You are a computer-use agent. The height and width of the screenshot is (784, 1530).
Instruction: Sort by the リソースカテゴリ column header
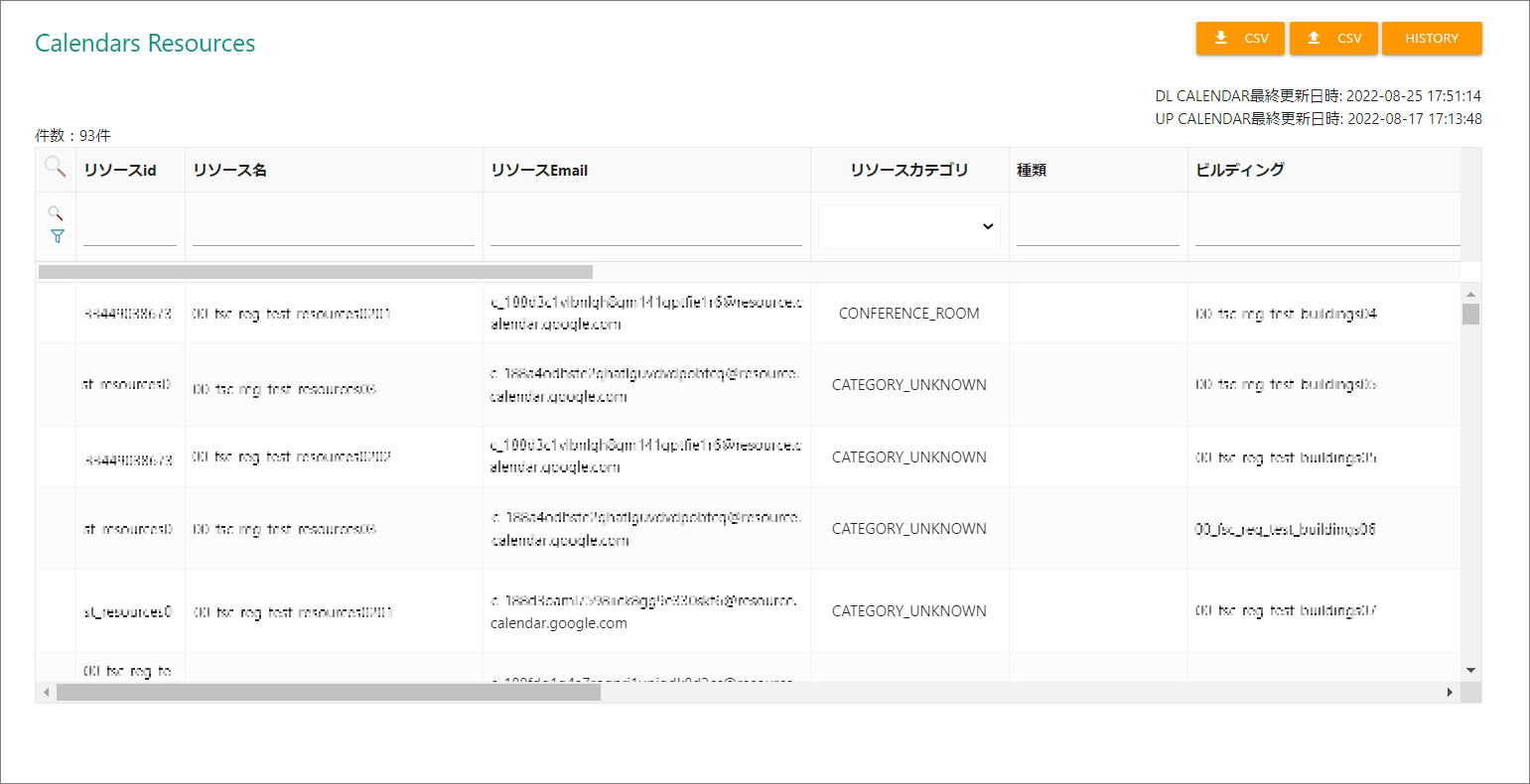pyautogui.click(x=909, y=170)
